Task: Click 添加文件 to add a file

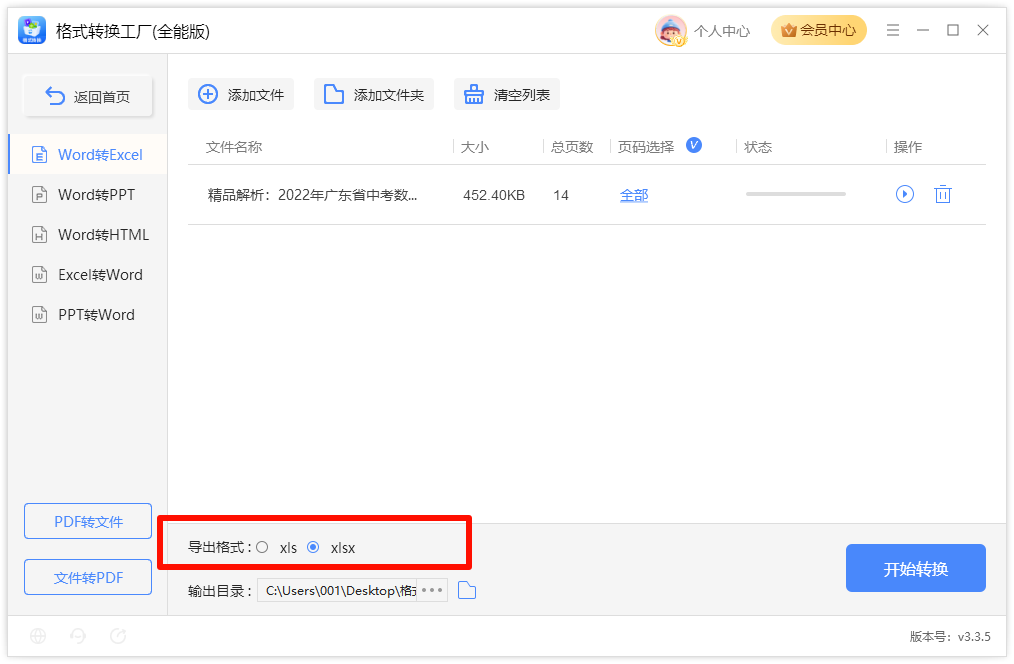Action: (x=241, y=94)
